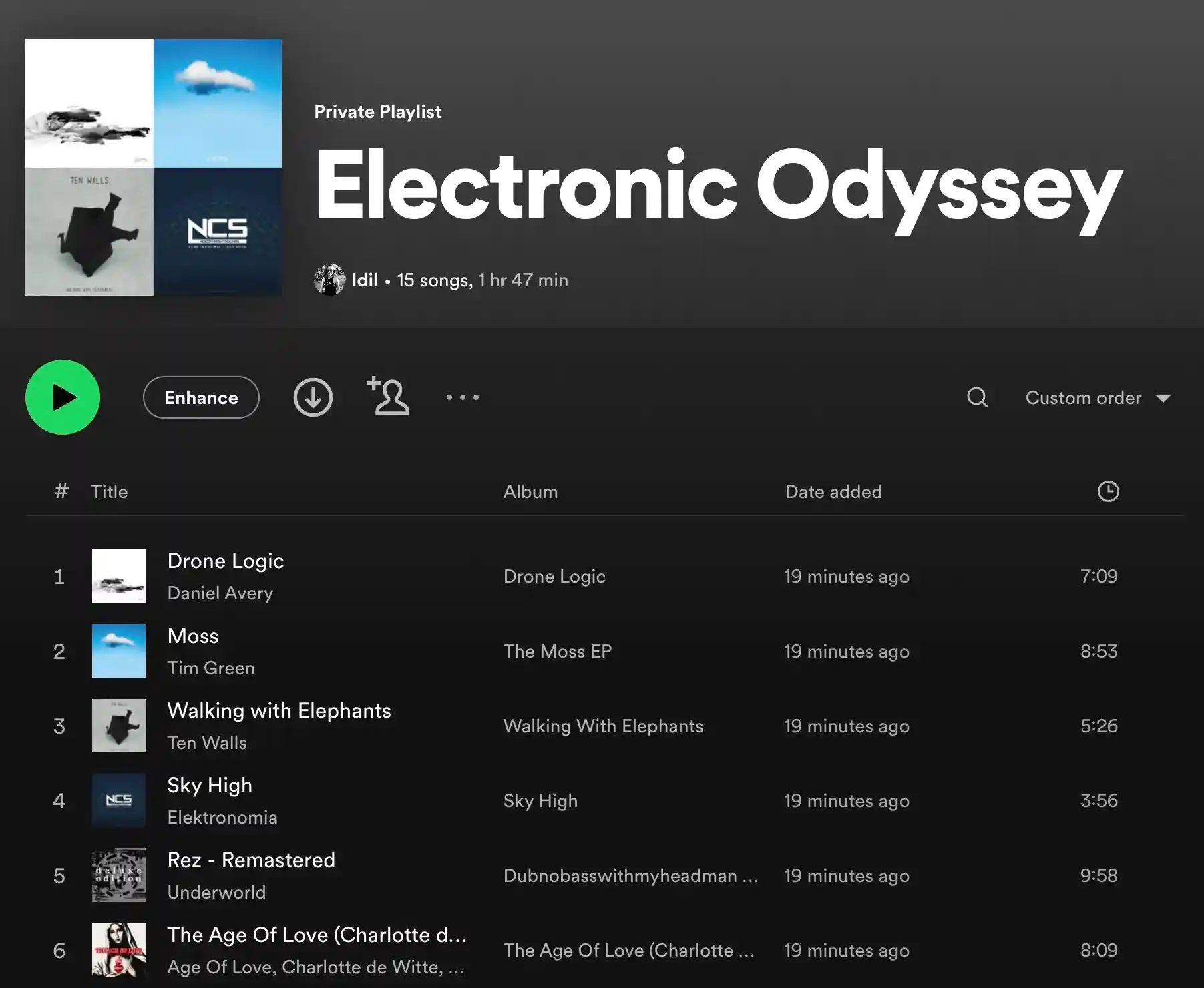Screen dimensions: 1204x988
Task: Click the 9:58 duration of Rez - Remastered
Action: click(1099, 875)
